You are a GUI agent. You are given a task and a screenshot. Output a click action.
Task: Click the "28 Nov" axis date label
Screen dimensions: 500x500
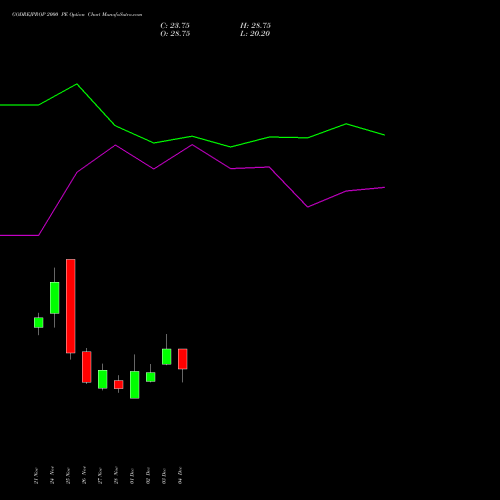[x=116, y=476]
